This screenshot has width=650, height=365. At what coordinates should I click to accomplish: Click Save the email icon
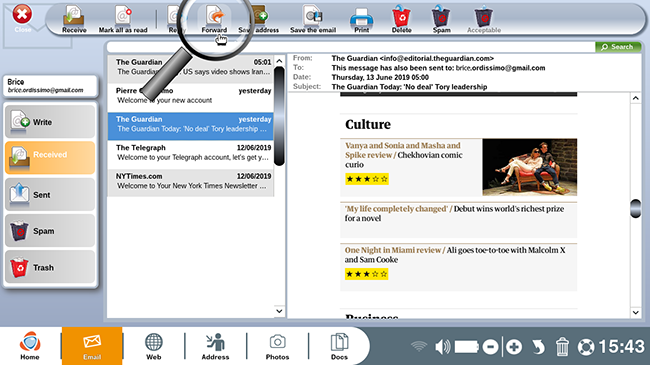pos(313,19)
